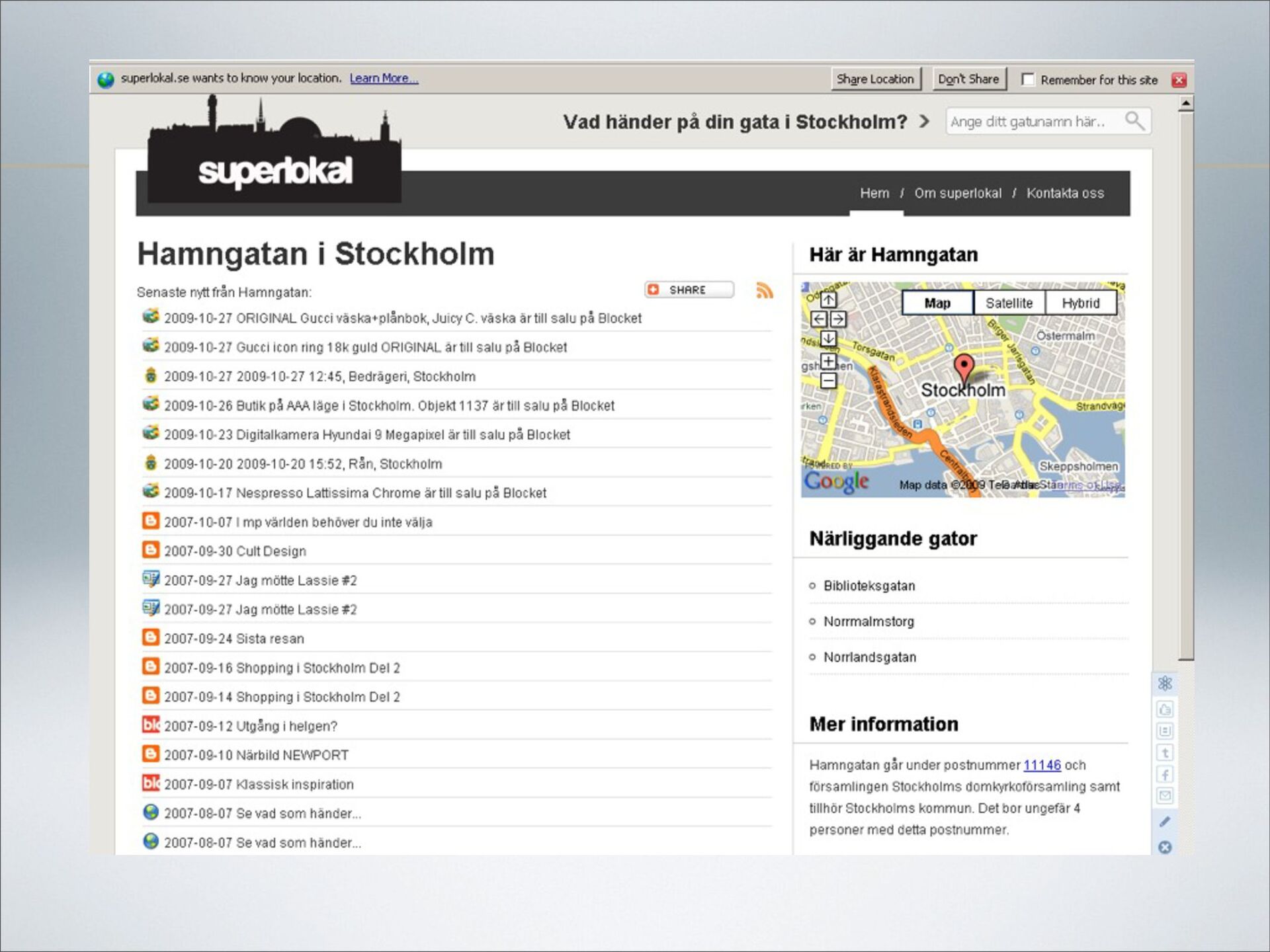
Task: Zoom in on the Stockholm map
Action: [828, 361]
